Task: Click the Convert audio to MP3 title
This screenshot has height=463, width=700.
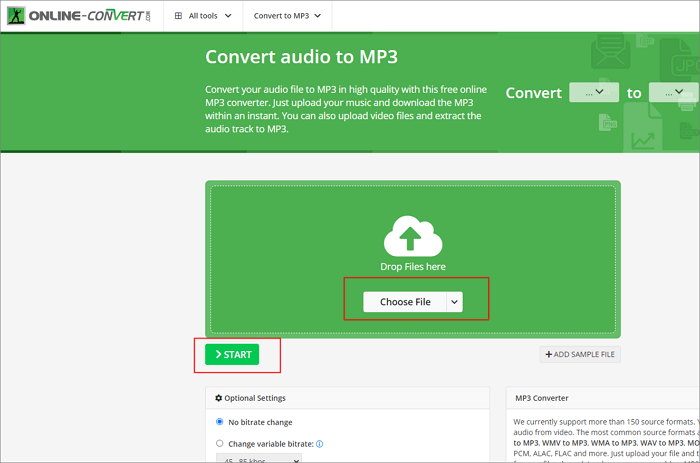Action: click(301, 57)
